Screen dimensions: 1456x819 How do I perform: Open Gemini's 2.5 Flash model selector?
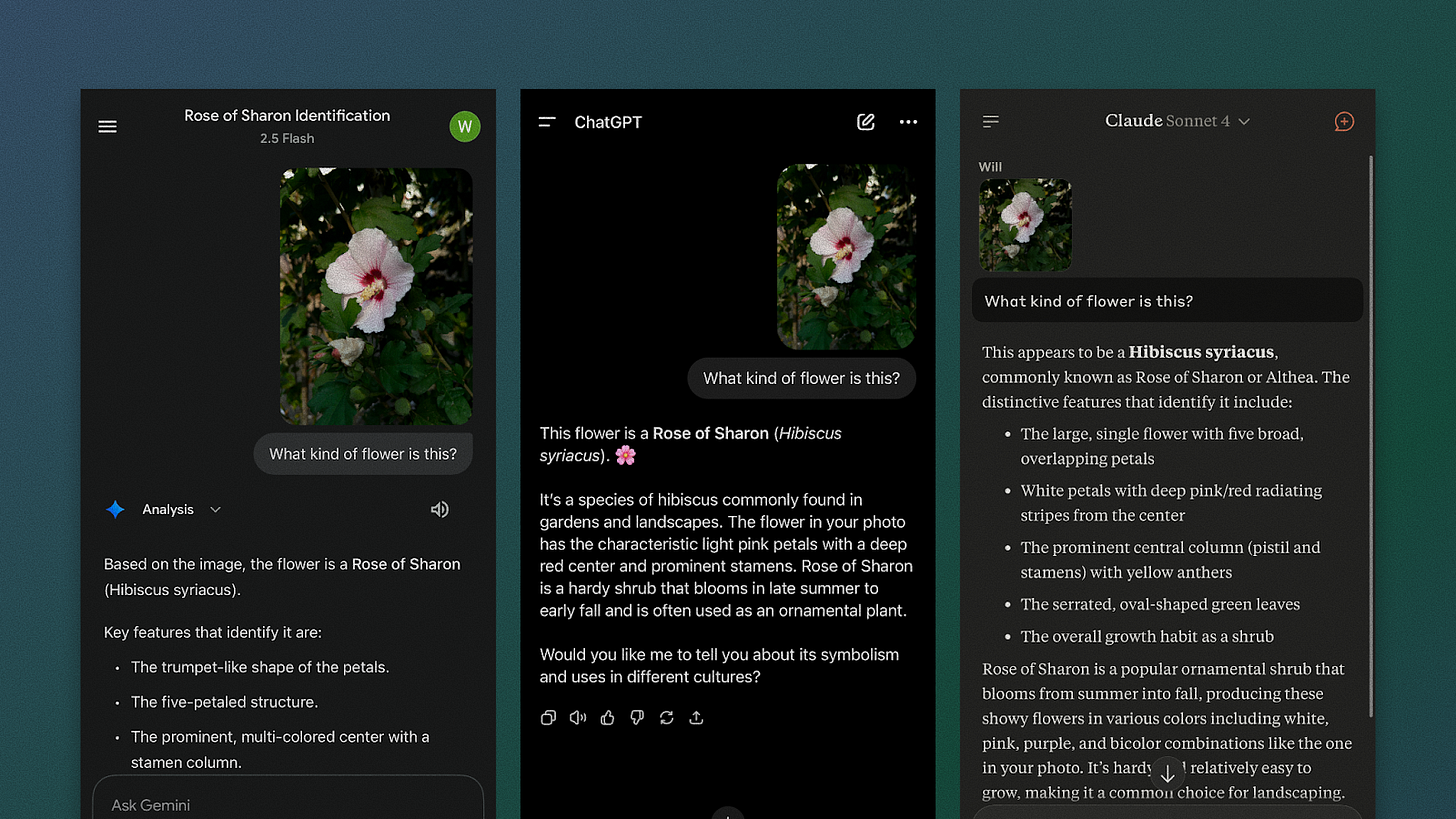point(287,138)
